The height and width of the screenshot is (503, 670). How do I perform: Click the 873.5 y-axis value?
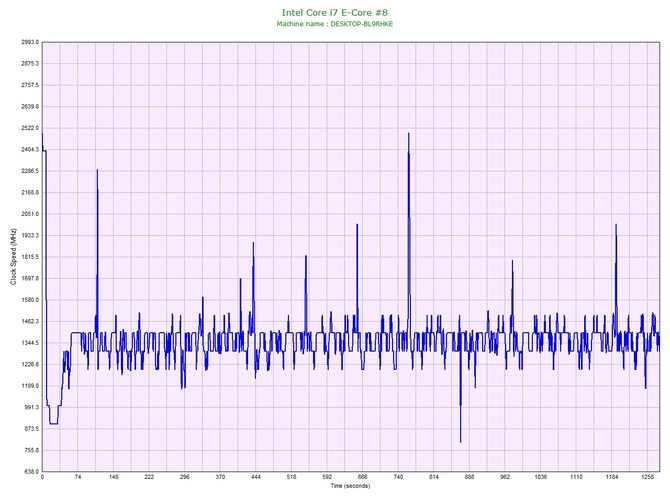[31, 429]
